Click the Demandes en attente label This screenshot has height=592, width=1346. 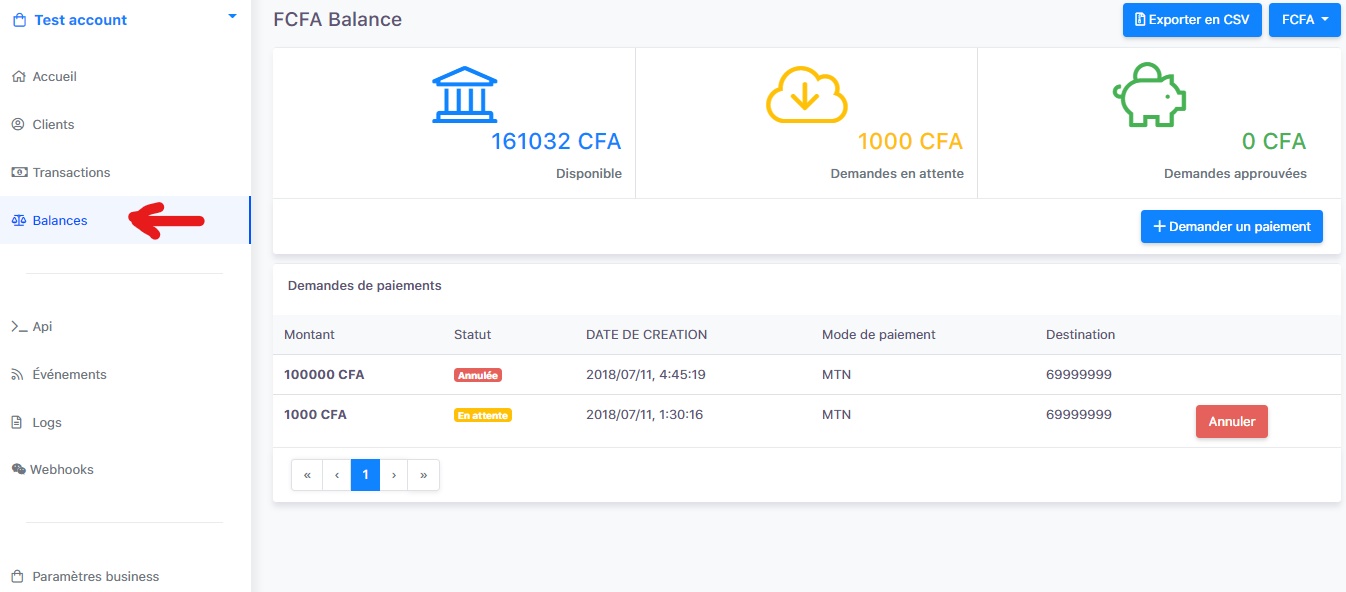coord(897,174)
